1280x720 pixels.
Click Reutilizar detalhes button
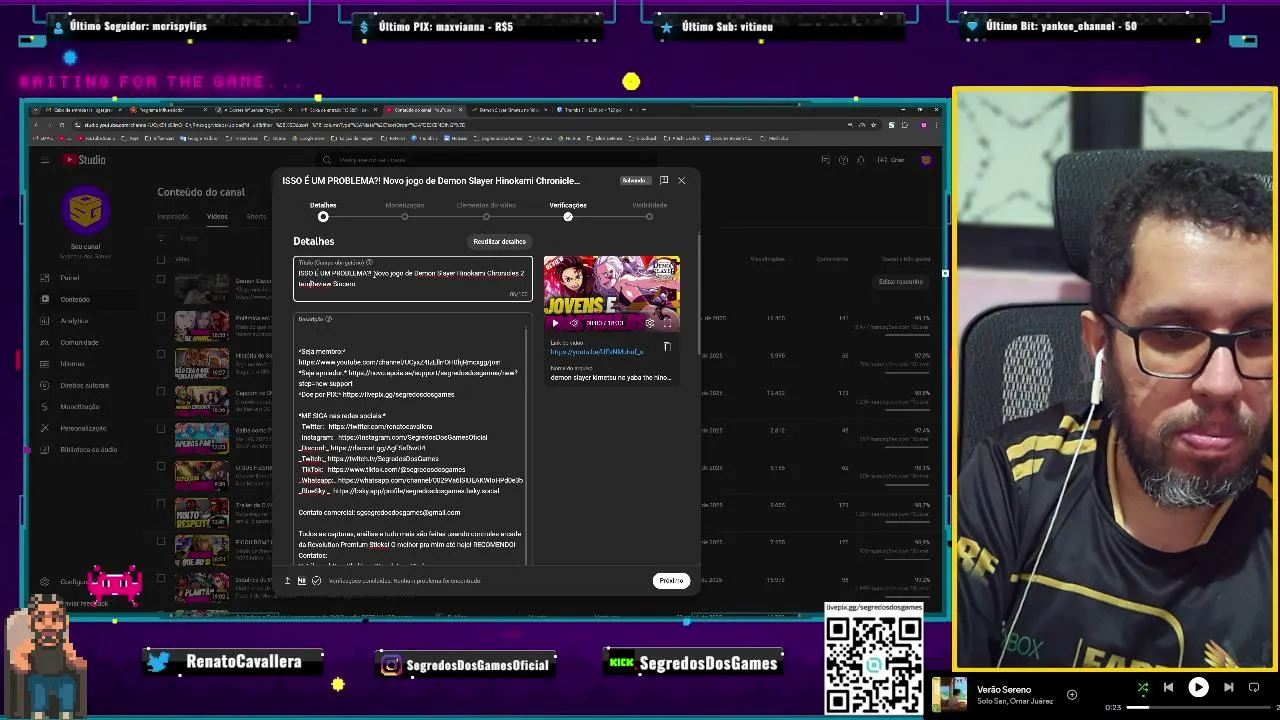[499, 242]
